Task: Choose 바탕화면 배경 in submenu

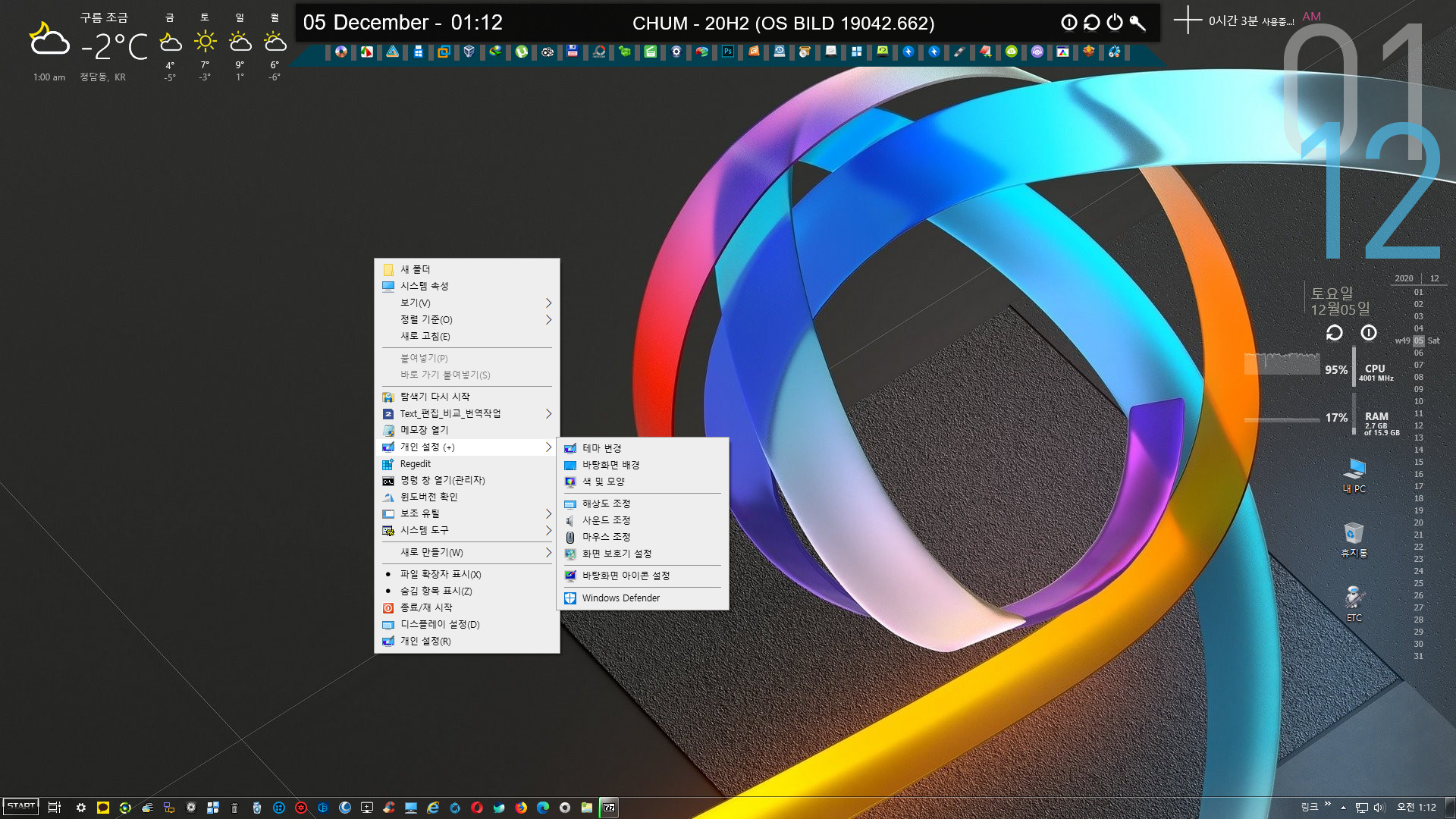Action: click(x=643, y=465)
